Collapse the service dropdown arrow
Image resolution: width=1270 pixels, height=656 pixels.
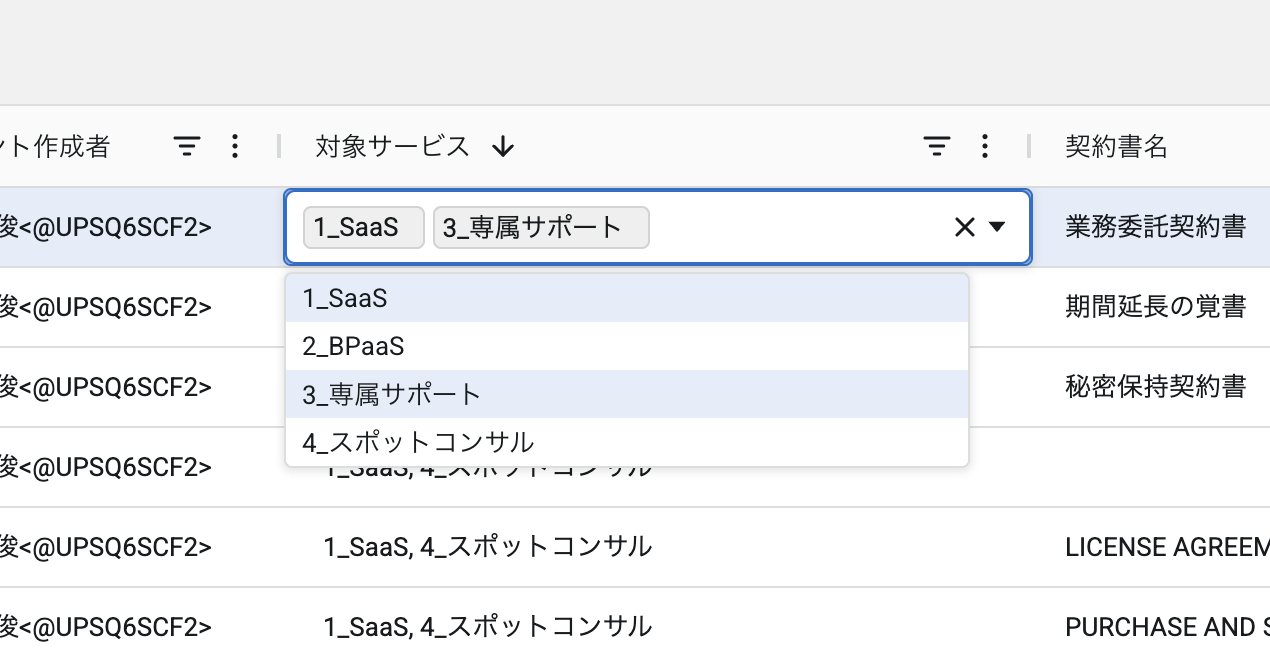[x=997, y=228]
